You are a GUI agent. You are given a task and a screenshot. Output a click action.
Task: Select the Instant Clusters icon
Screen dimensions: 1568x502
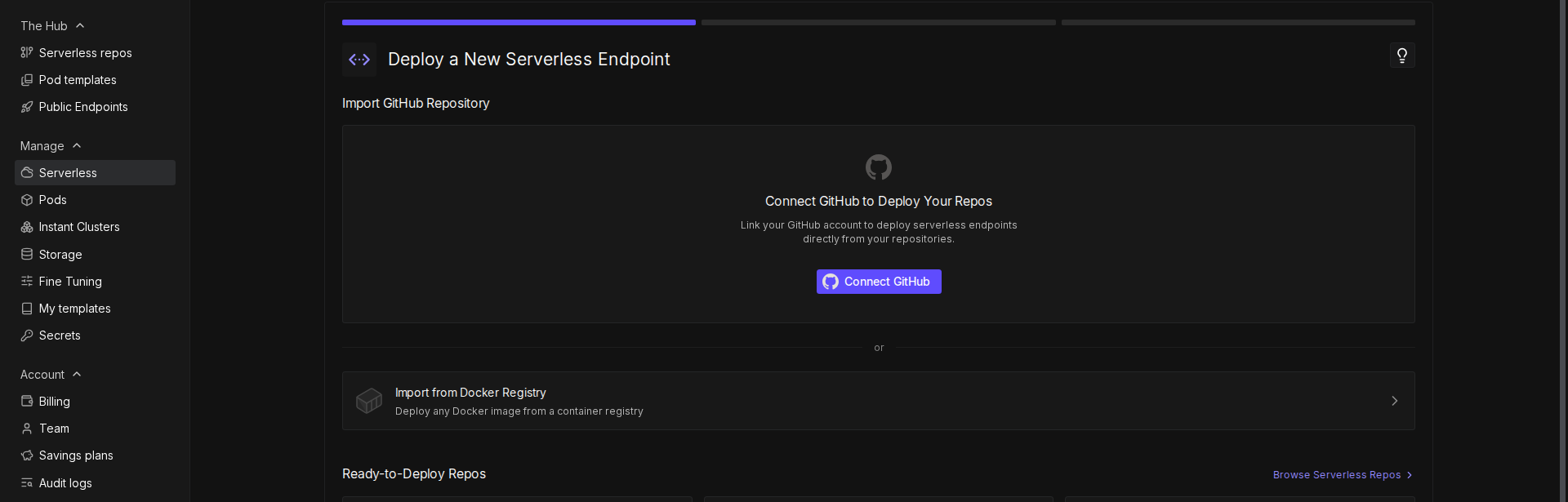(27, 227)
